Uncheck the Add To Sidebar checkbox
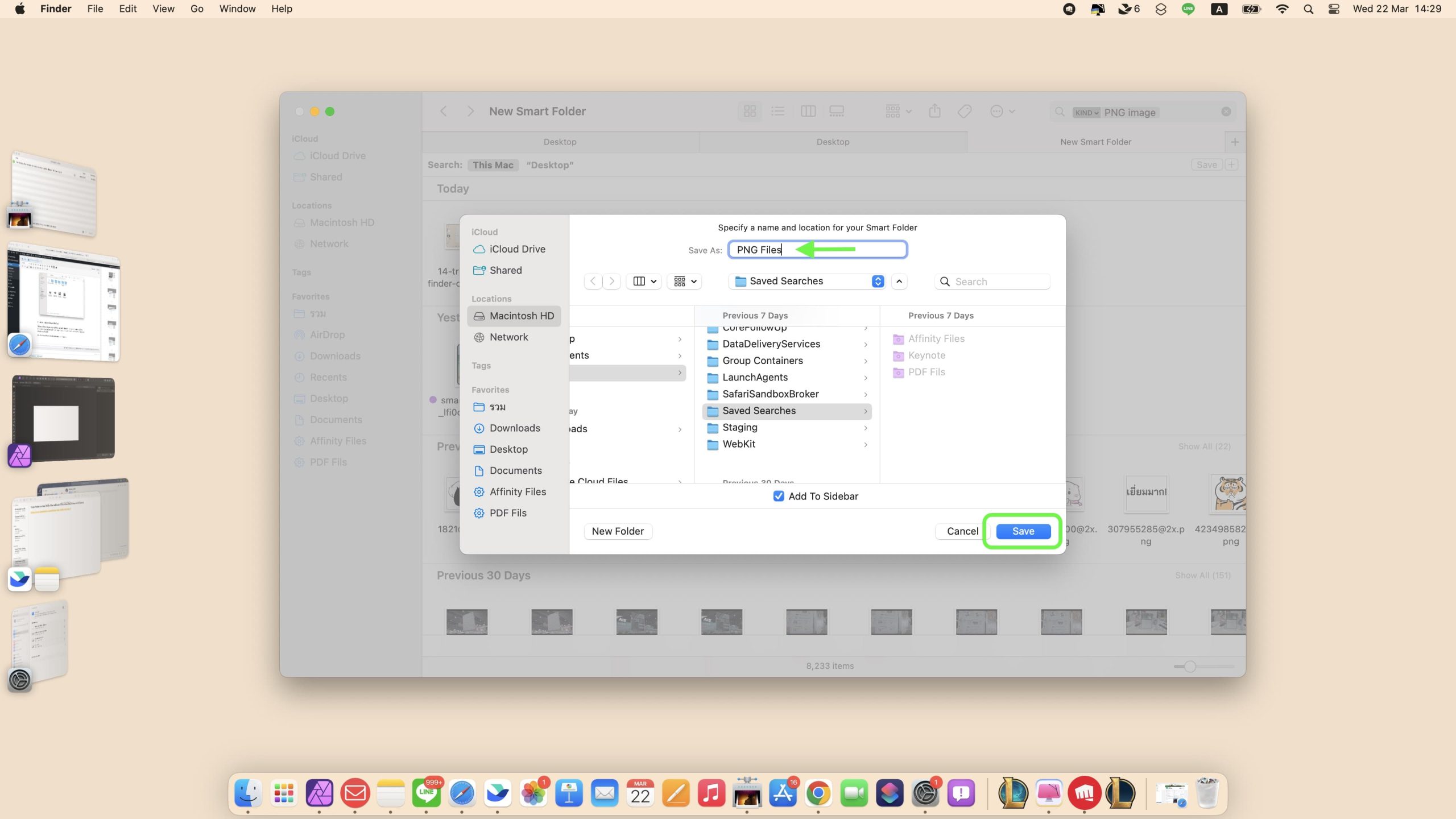Screen dimensions: 1456x819 click(779, 496)
